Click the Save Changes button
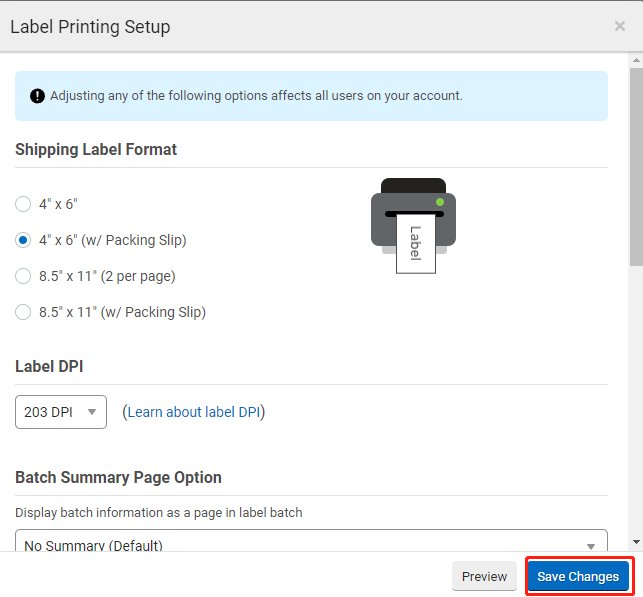 click(x=578, y=576)
